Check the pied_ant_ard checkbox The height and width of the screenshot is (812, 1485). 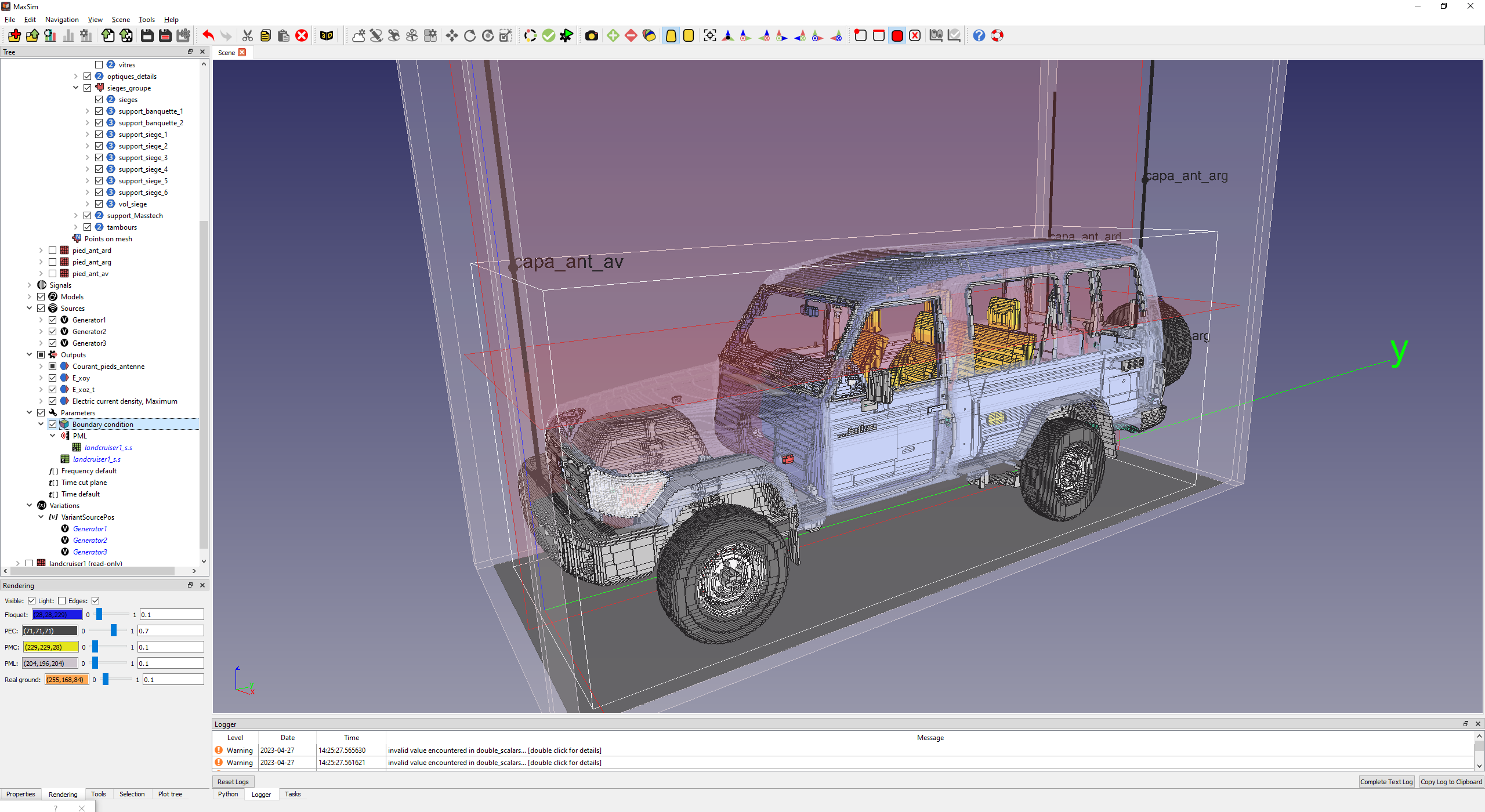click(52, 251)
